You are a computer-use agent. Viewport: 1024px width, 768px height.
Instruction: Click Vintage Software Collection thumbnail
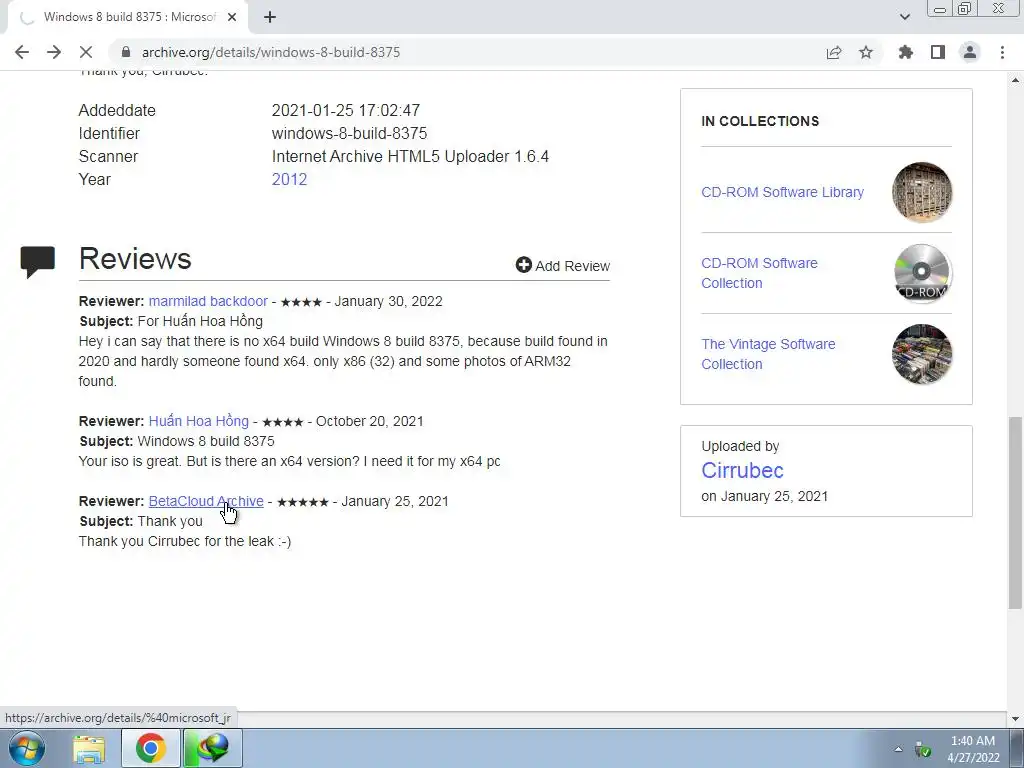point(922,354)
